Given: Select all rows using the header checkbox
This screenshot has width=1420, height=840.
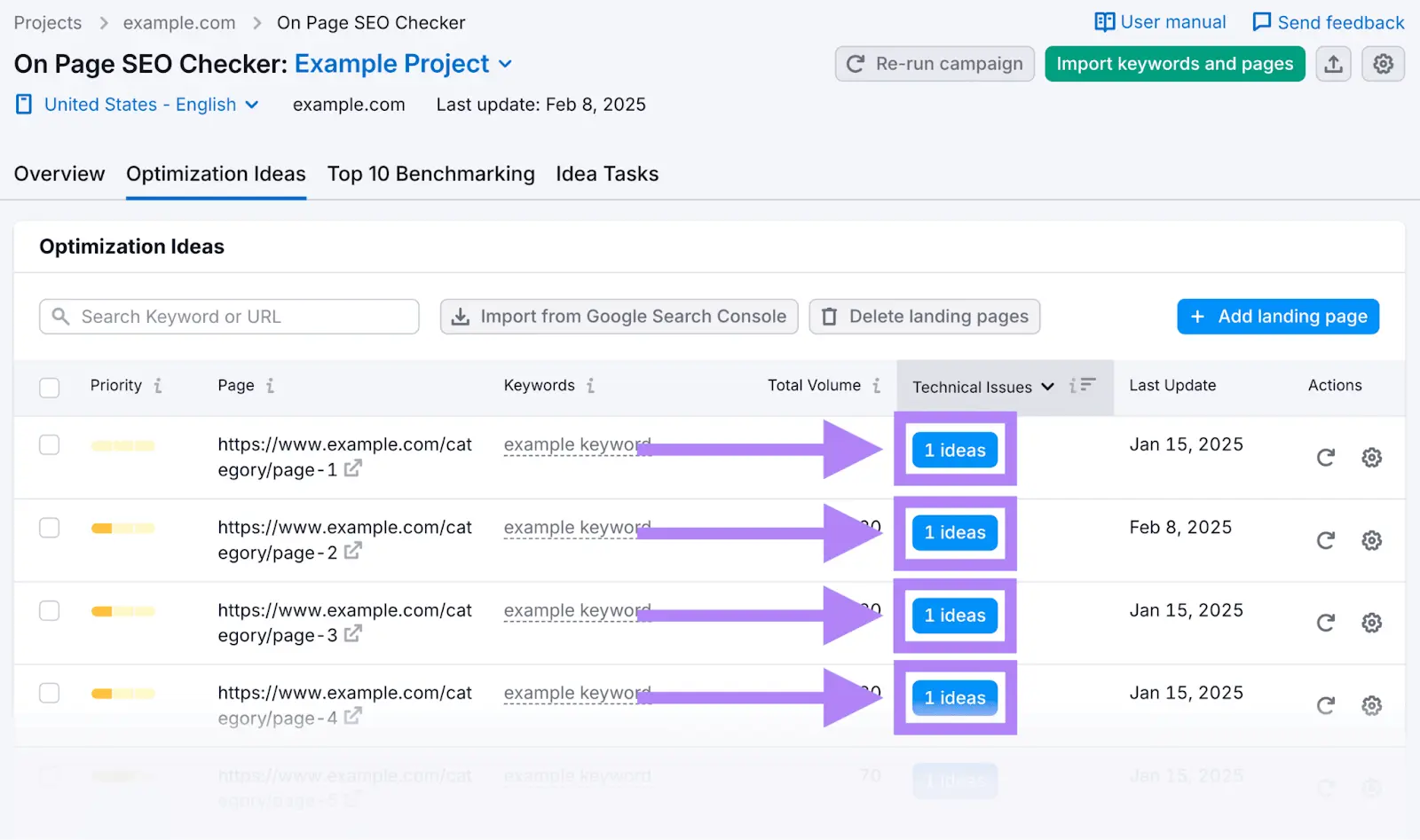Looking at the screenshot, I should pyautogui.click(x=49, y=387).
